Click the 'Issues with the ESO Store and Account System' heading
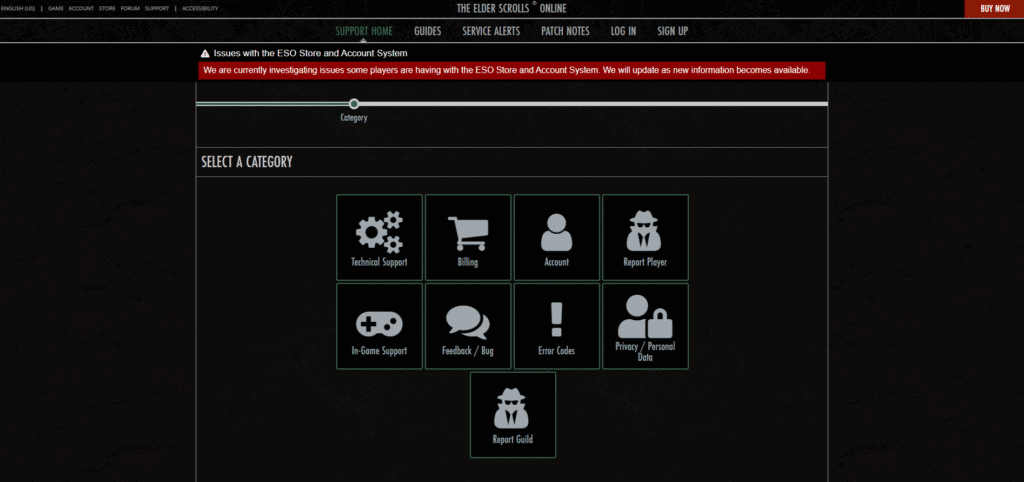The image size is (1024, 482). coord(310,54)
